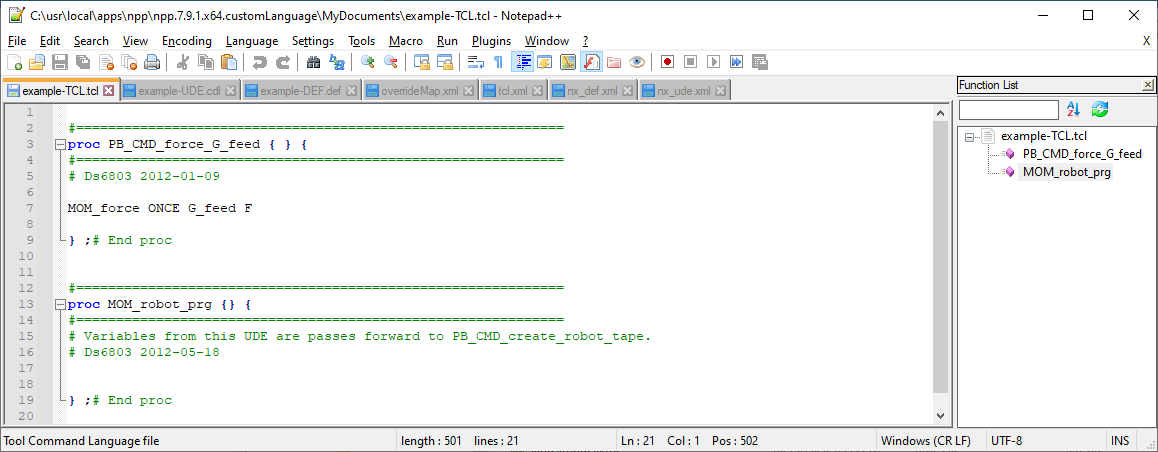Click the Save All toolbar icon
The height and width of the screenshot is (452, 1158).
pos(83,62)
